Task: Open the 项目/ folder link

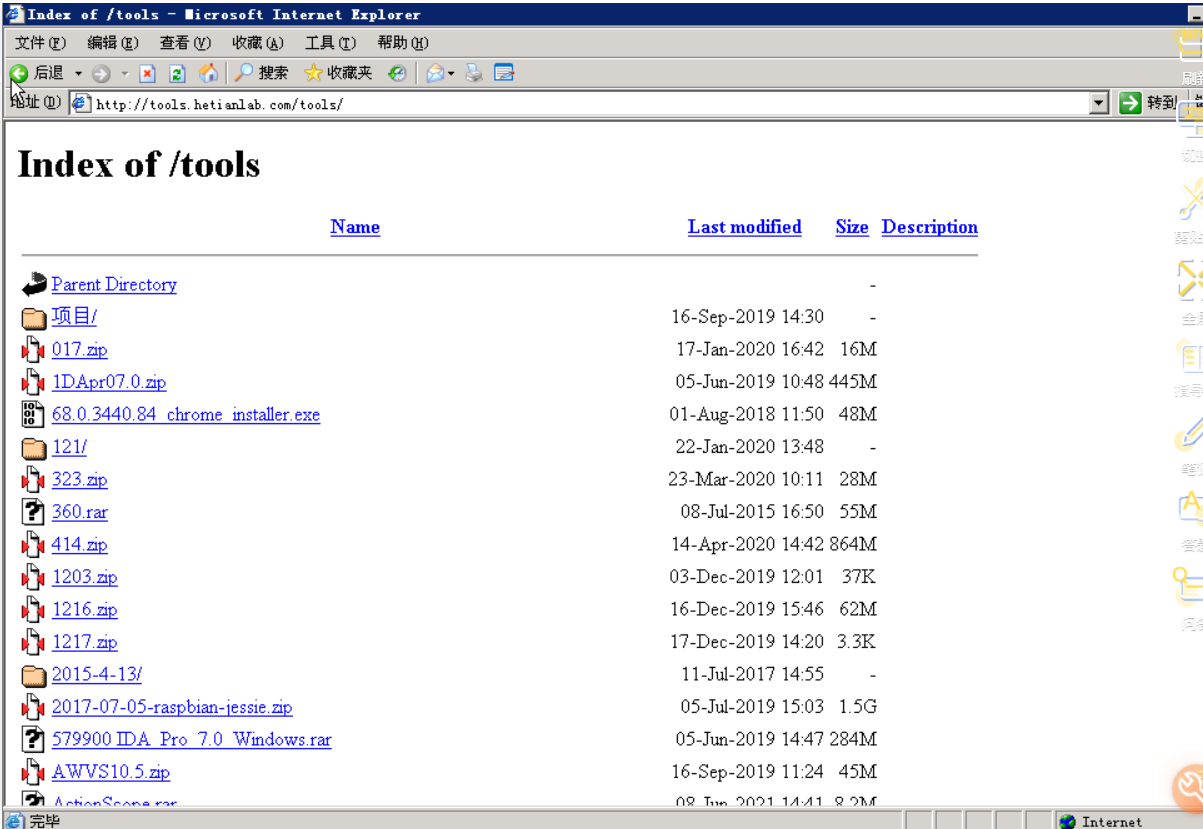Action: pos(74,317)
